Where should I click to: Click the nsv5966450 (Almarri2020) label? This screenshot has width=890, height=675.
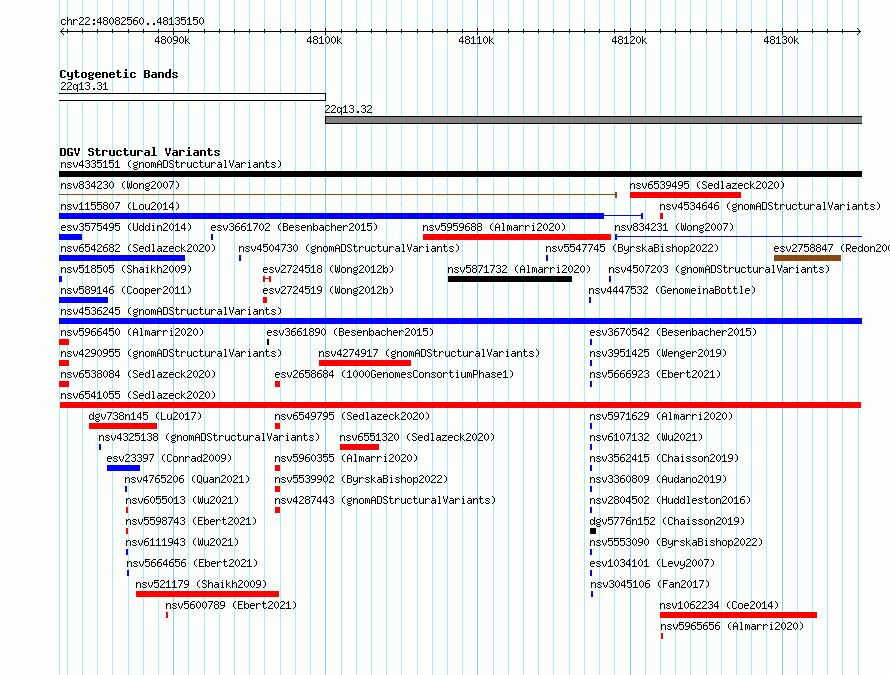pos(132,332)
